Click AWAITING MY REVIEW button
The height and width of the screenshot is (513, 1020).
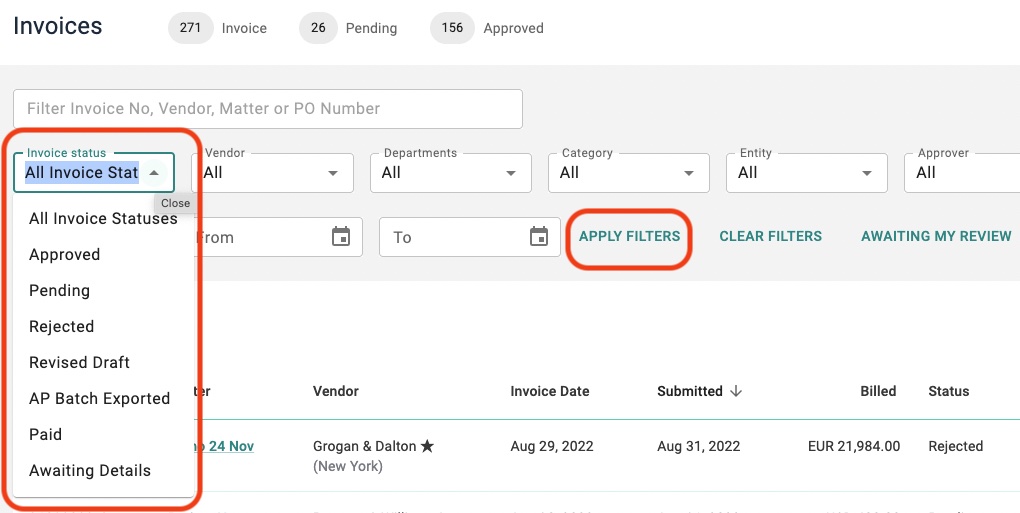click(936, 237)
